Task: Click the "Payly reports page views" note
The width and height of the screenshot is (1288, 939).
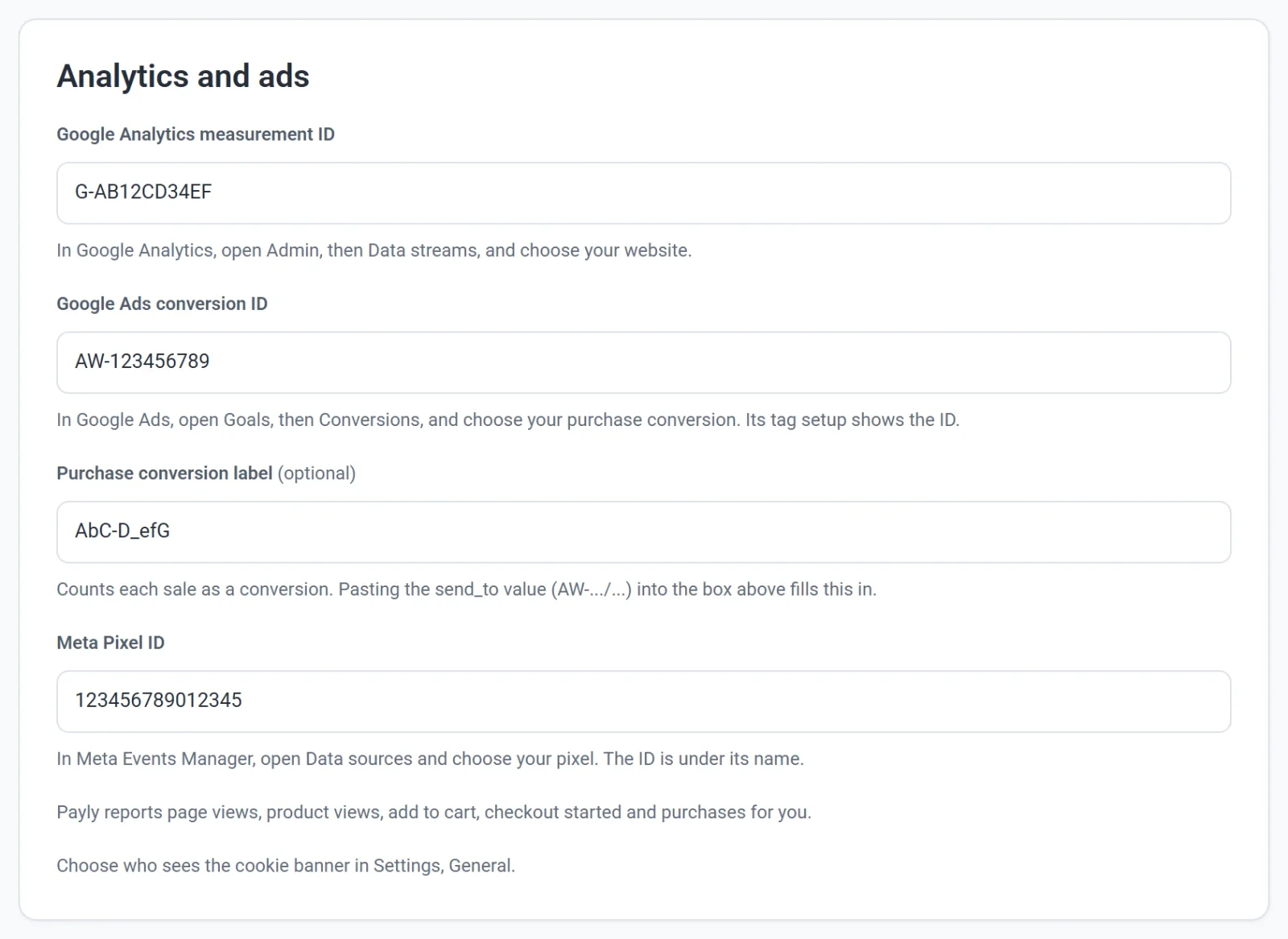Action: tap(434, 812)
